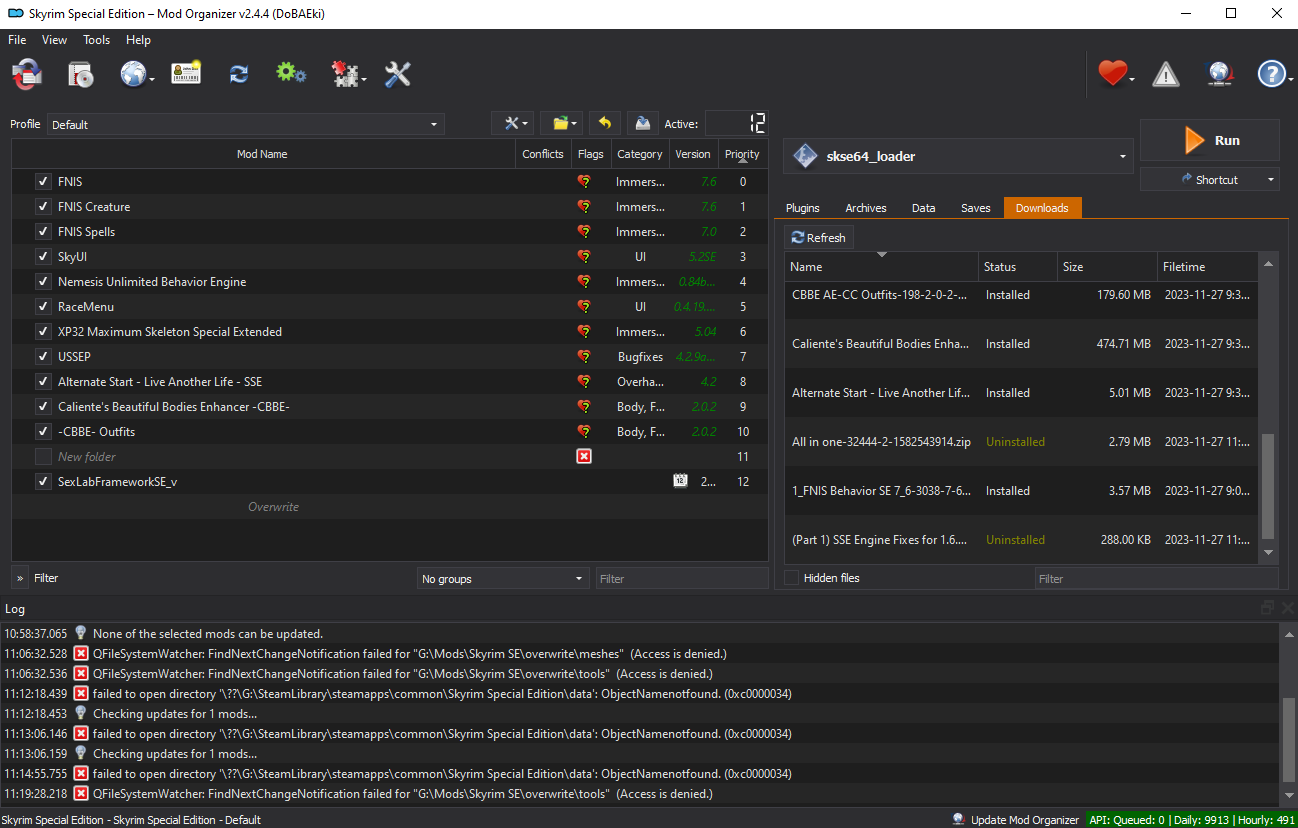Click the lightbulb icon on the 10:58:37 log entry
This screenshot has width=1298, height=828.
(x=81, y=633)
